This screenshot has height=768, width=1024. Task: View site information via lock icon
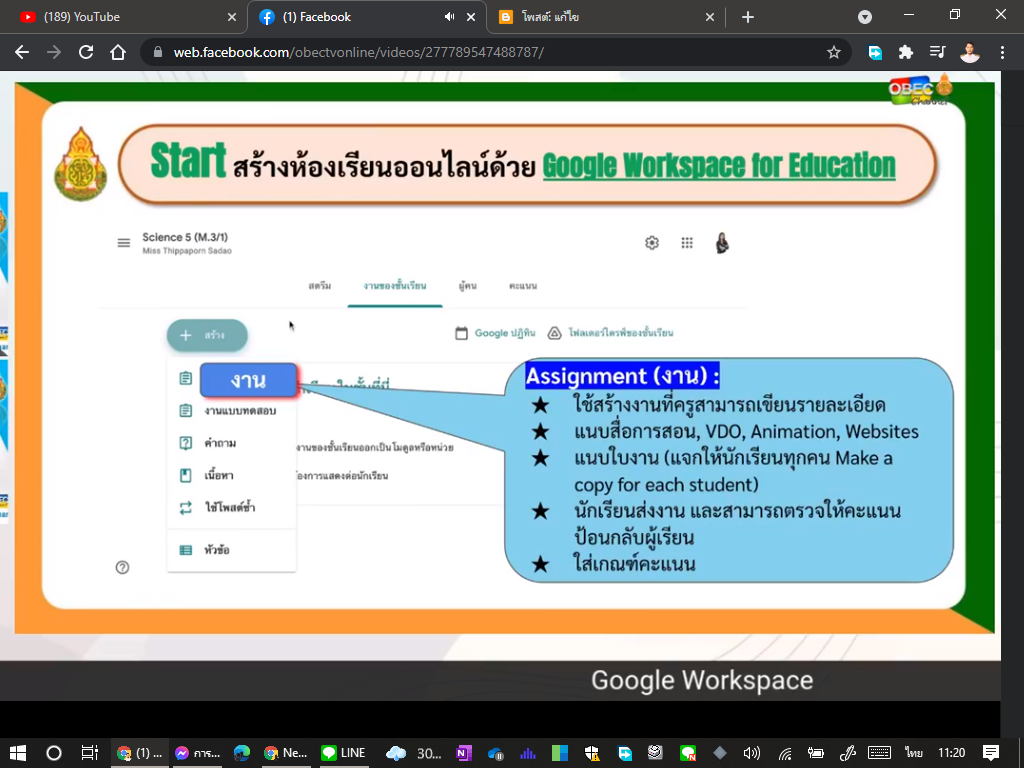157,52
